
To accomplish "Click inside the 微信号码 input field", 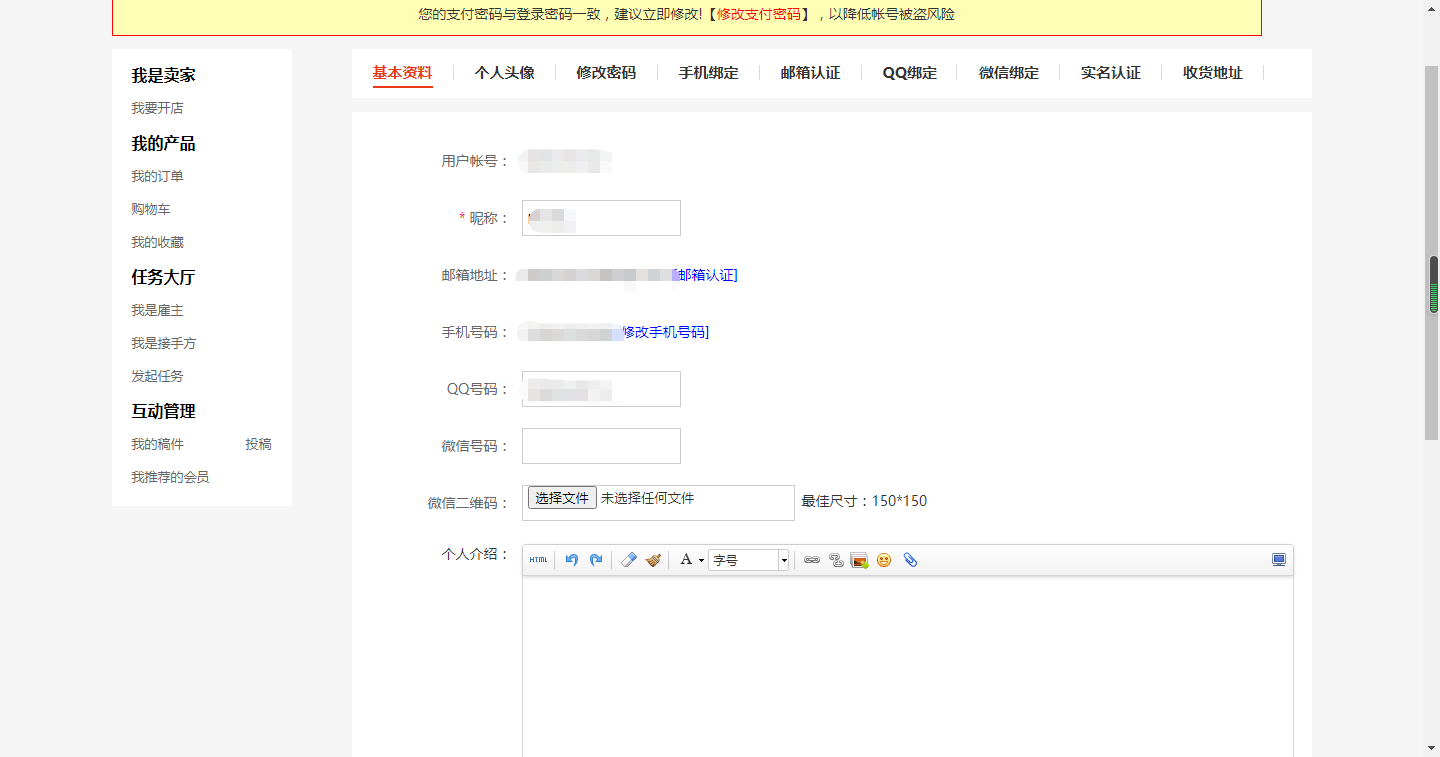I will [x=600, y=445].
